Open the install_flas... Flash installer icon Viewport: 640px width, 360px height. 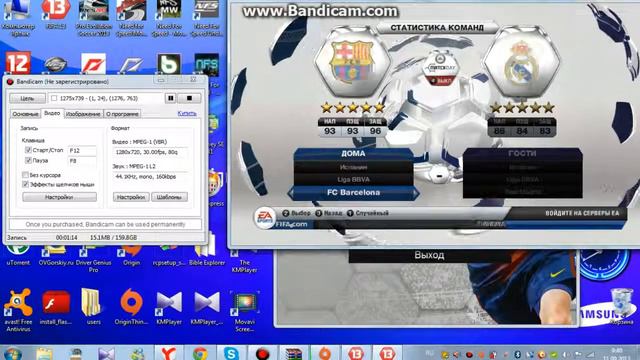(x=56, y=308)
